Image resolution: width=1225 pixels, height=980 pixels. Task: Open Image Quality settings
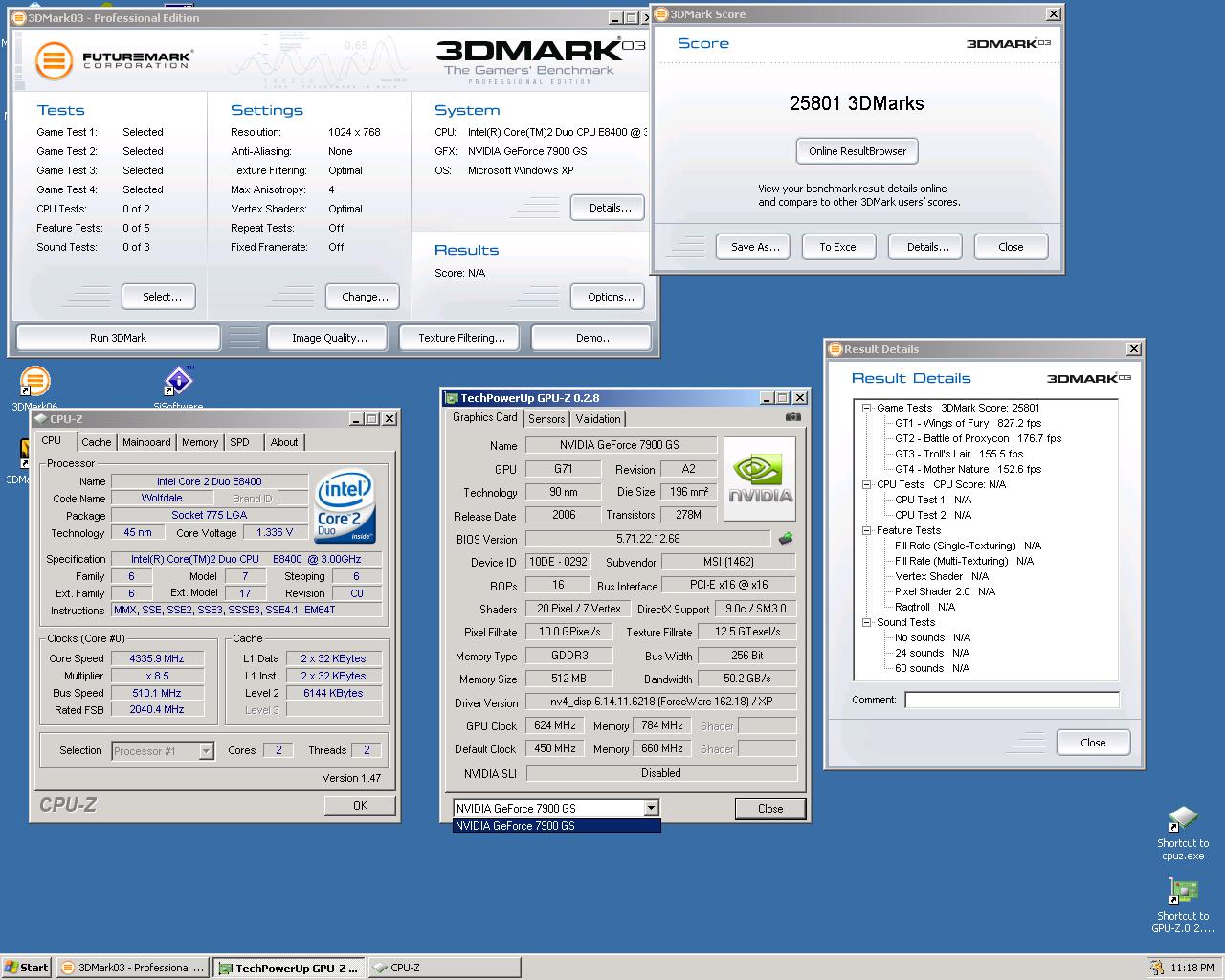point(329,338)
